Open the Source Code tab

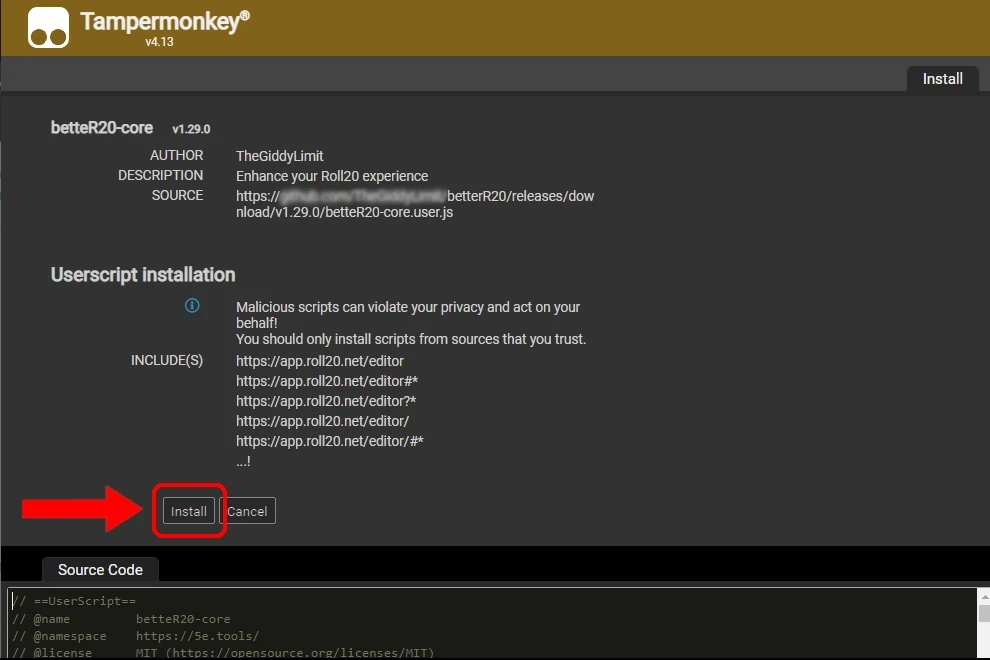tap(100, 570)
